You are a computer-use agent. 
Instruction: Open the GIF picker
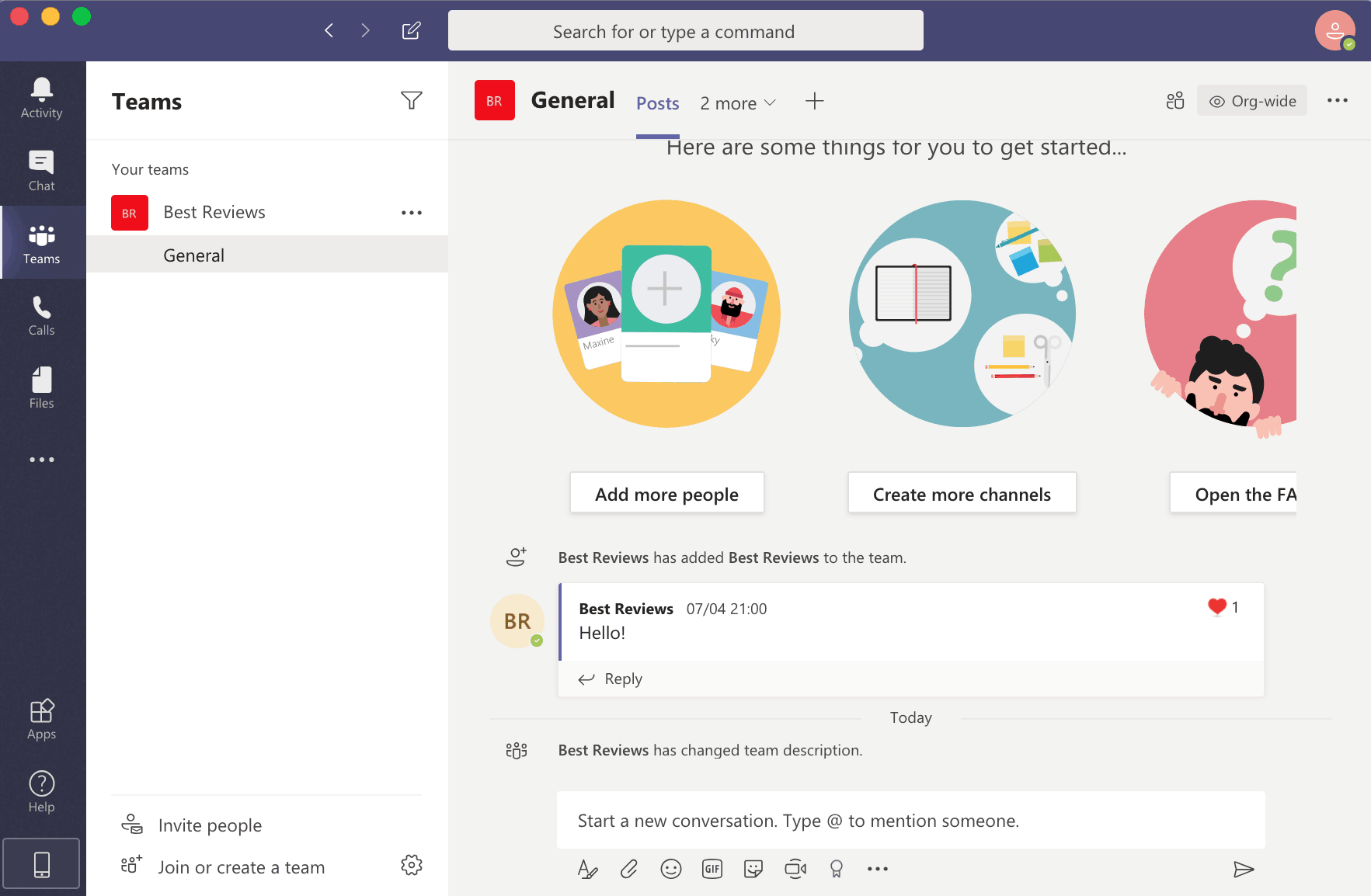pyautogui.click(x=712, y=869)
